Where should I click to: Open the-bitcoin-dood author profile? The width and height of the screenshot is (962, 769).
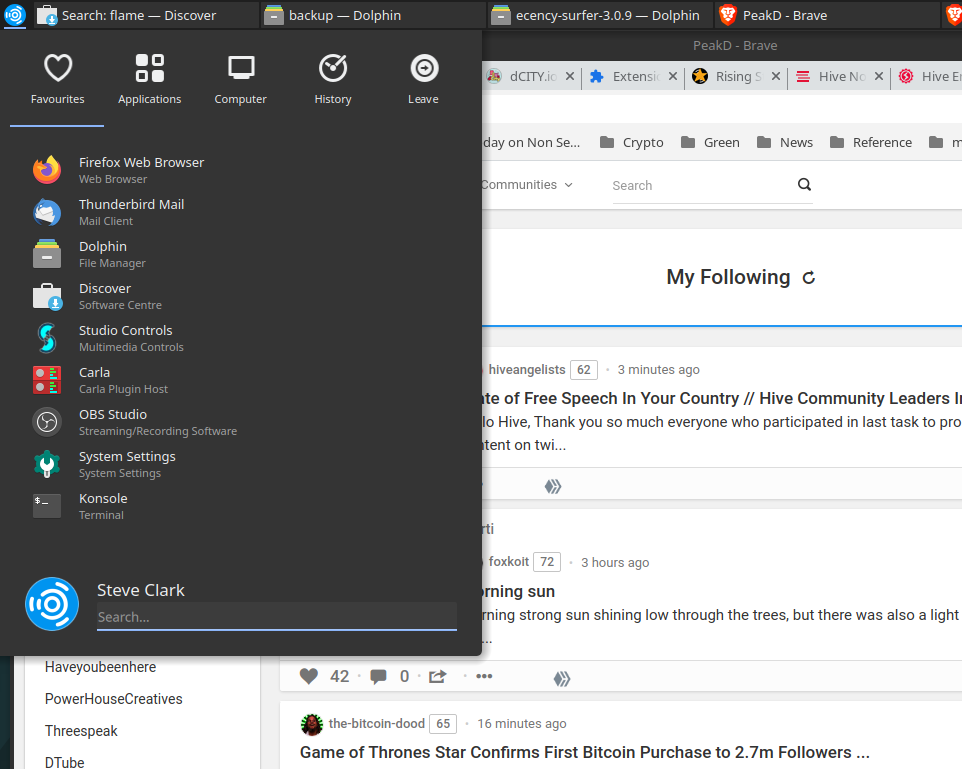[x=377, y=724]
